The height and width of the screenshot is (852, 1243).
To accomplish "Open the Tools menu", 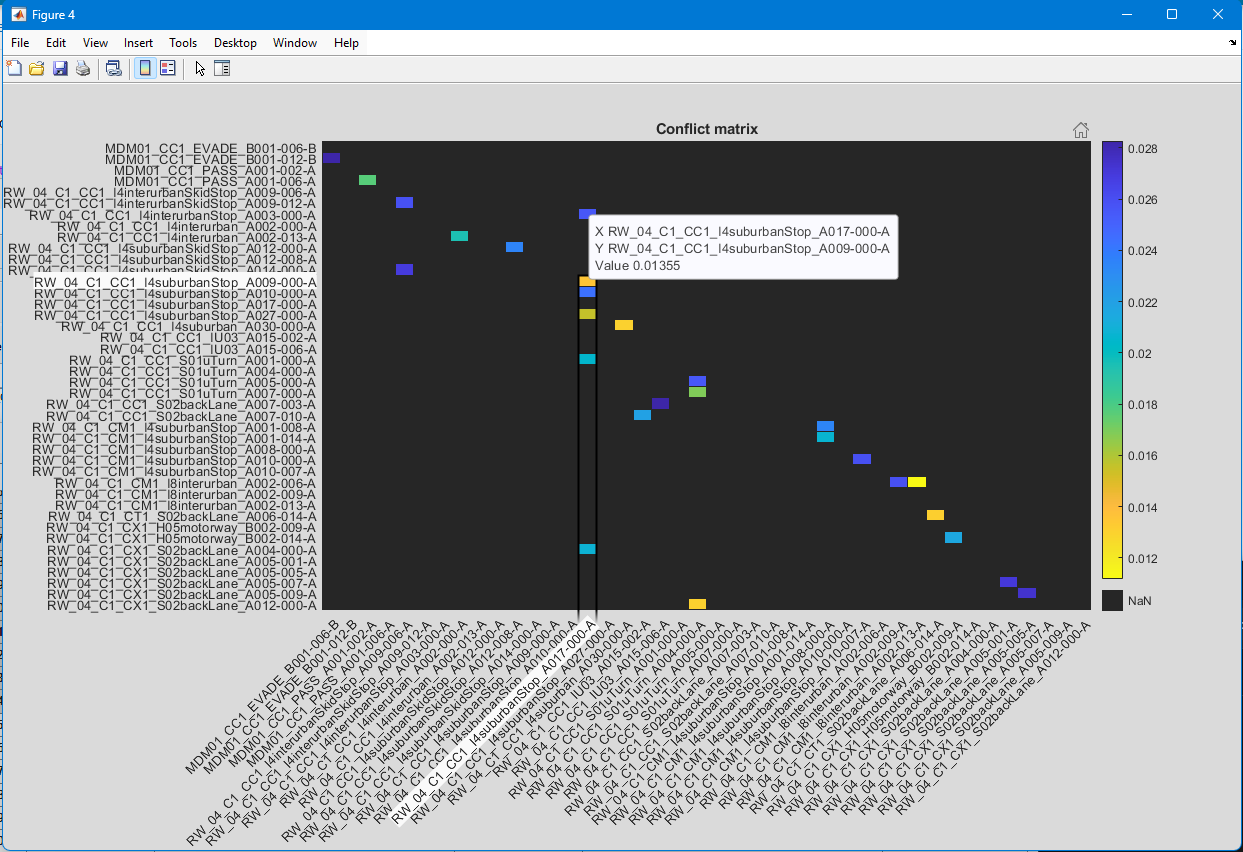I will [183, 43].
